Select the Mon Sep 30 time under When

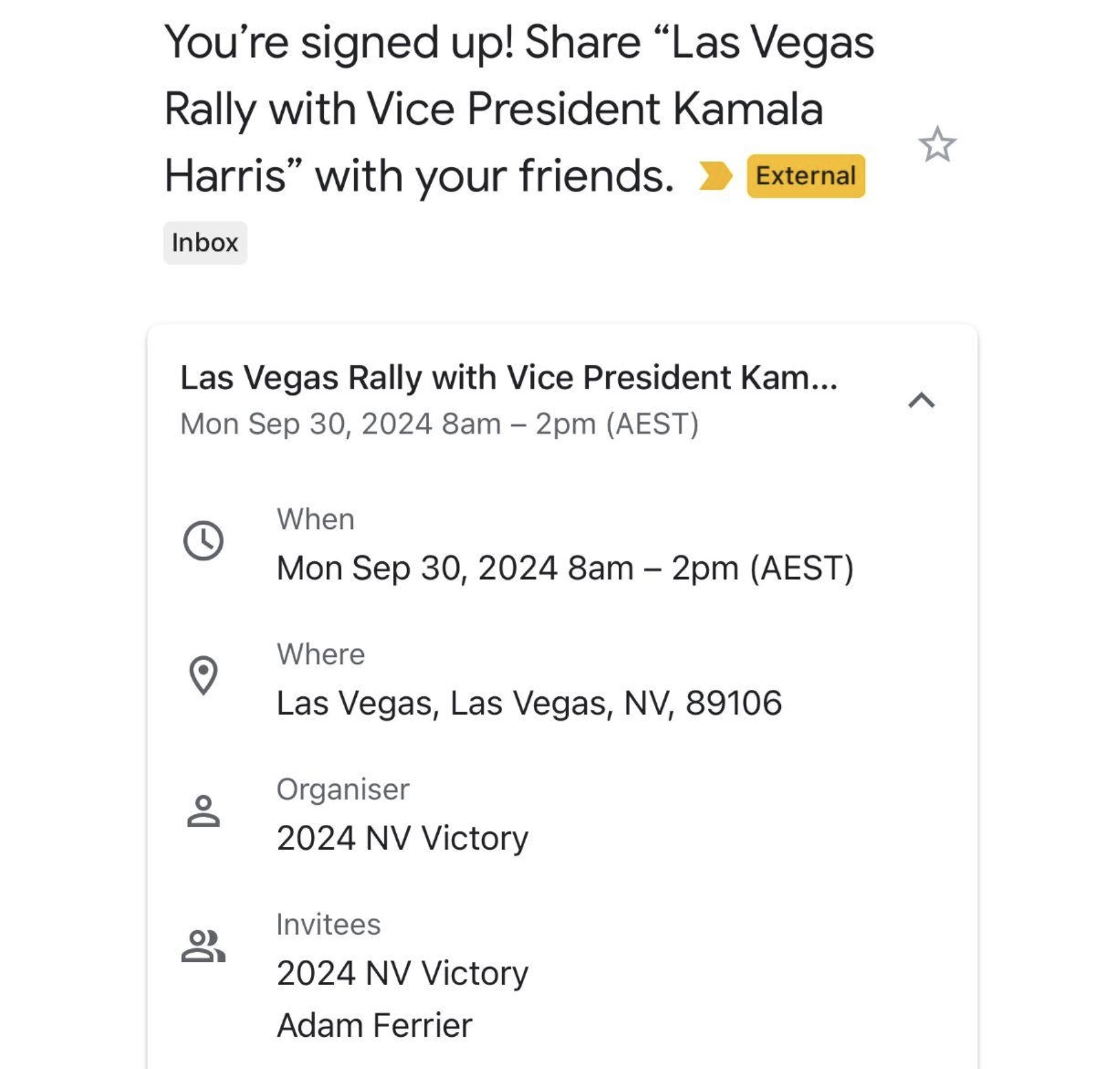[x=565, y=568]
